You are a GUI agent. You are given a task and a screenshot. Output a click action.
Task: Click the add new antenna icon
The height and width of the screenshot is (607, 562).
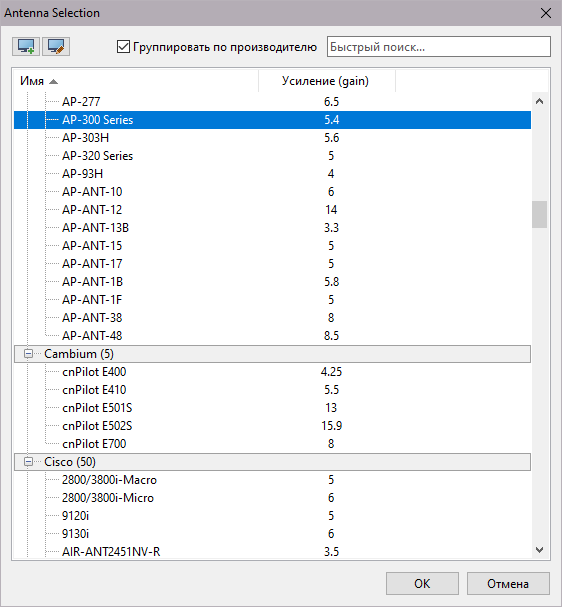click(x=26, y=47)
